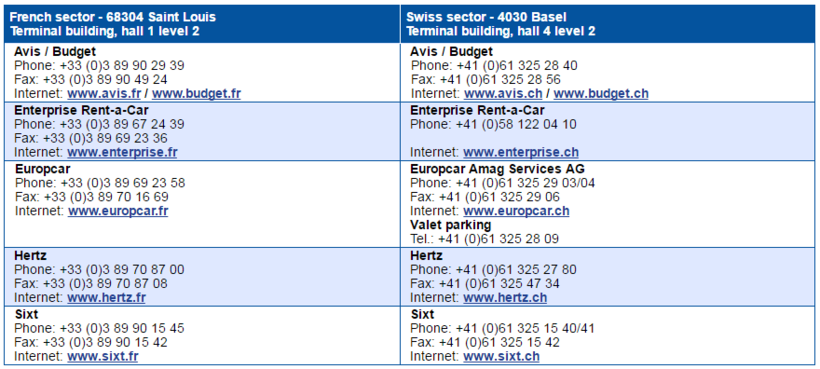Open the www.budget.fr link
This screenshot has height=369, width=820.
pos(196,94)
